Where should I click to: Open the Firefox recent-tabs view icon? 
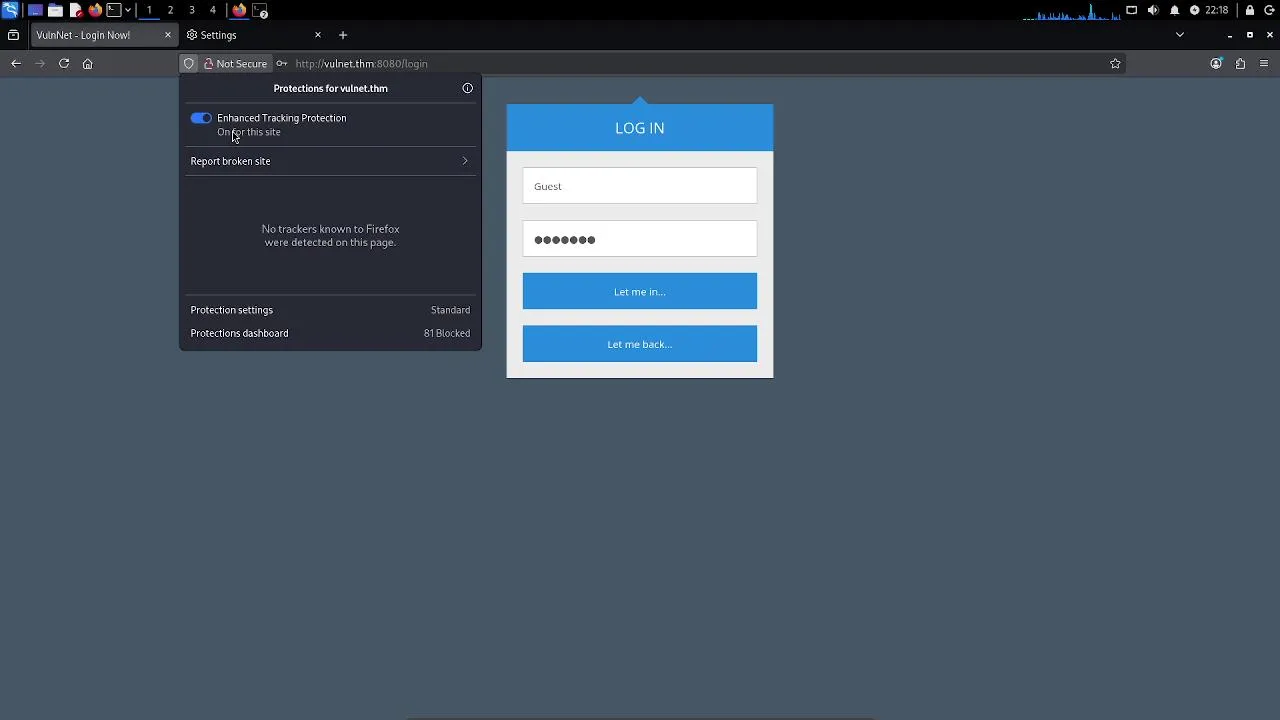[13, 35]
